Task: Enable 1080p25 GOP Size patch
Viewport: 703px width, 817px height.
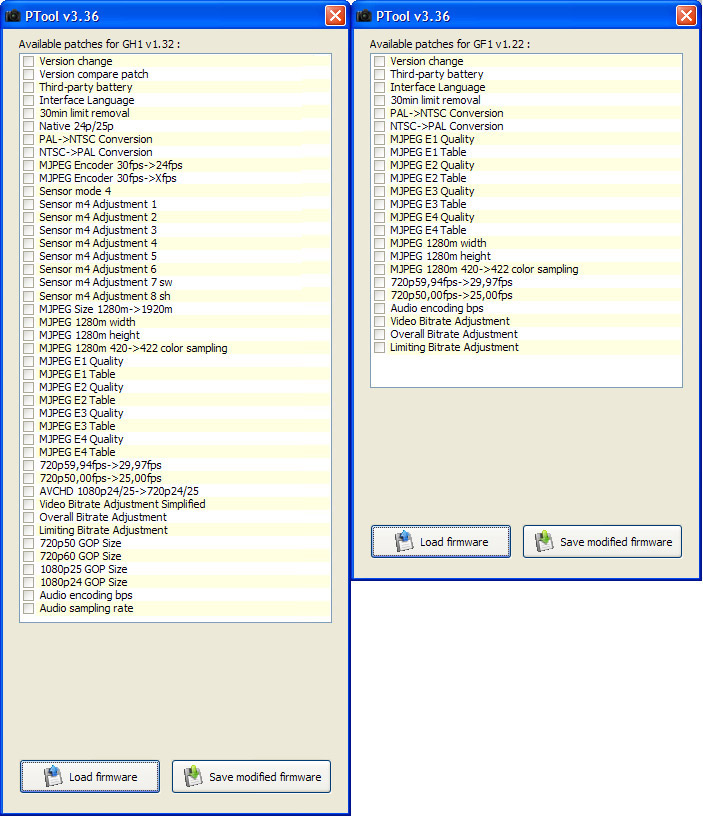Action: [29, 570]
